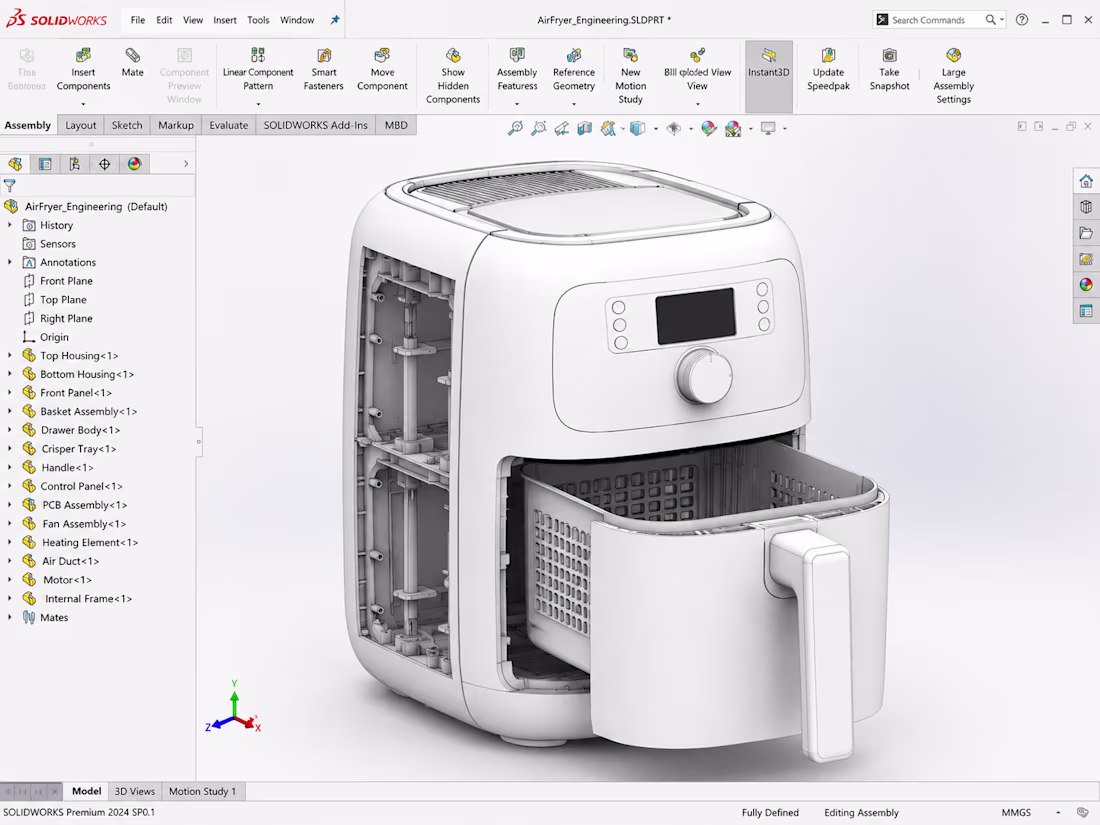Image resolution: width=1100 pixels, height=825 pixels.
Task: Open Reference Geometry tool
Action: coord(574,69)
